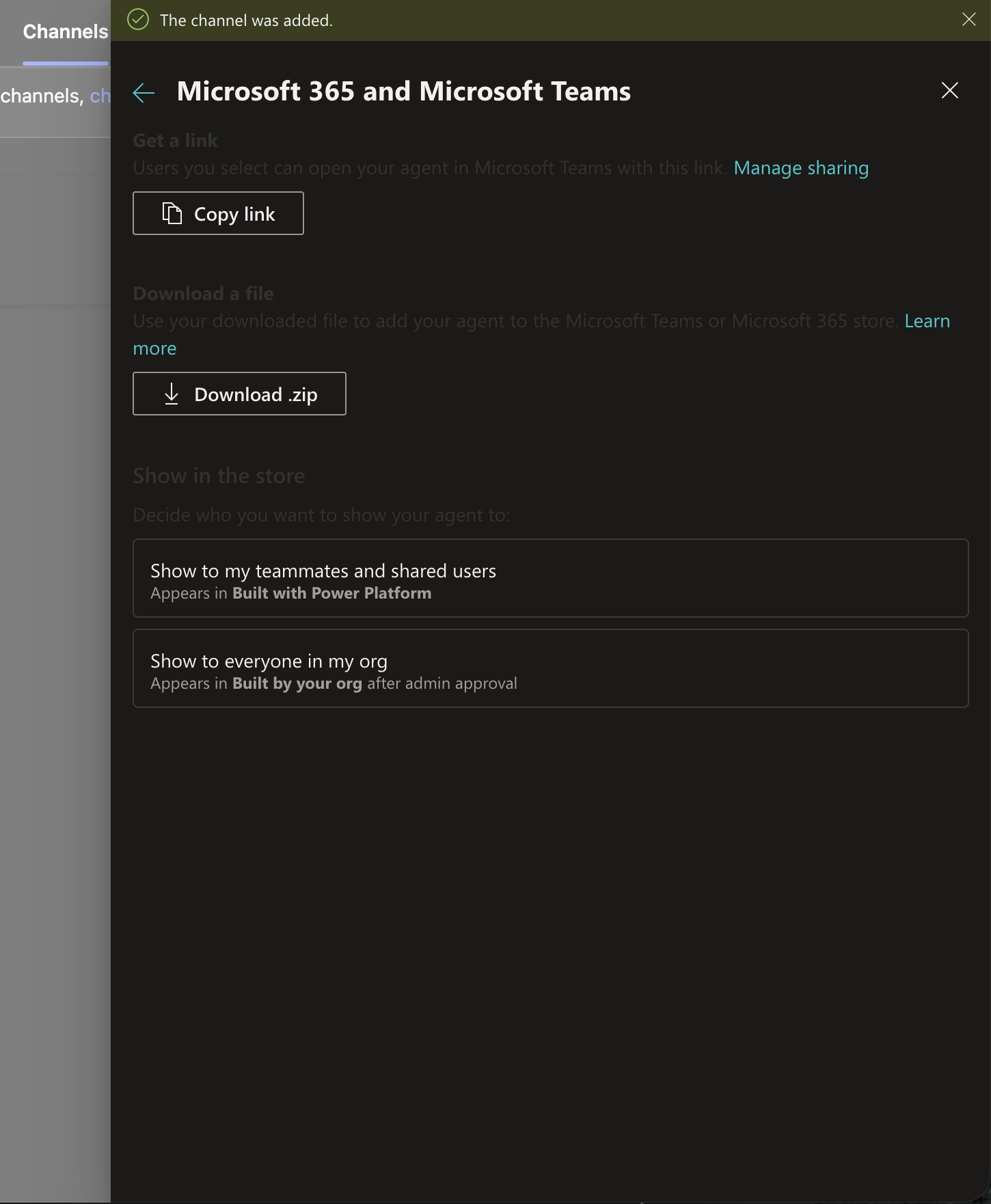Image resolution: width=991 pixels, height=1204 pixels.
Task: Select Show to my teammates and shared users
Action: pyautogui.click(x=550, y=578)
